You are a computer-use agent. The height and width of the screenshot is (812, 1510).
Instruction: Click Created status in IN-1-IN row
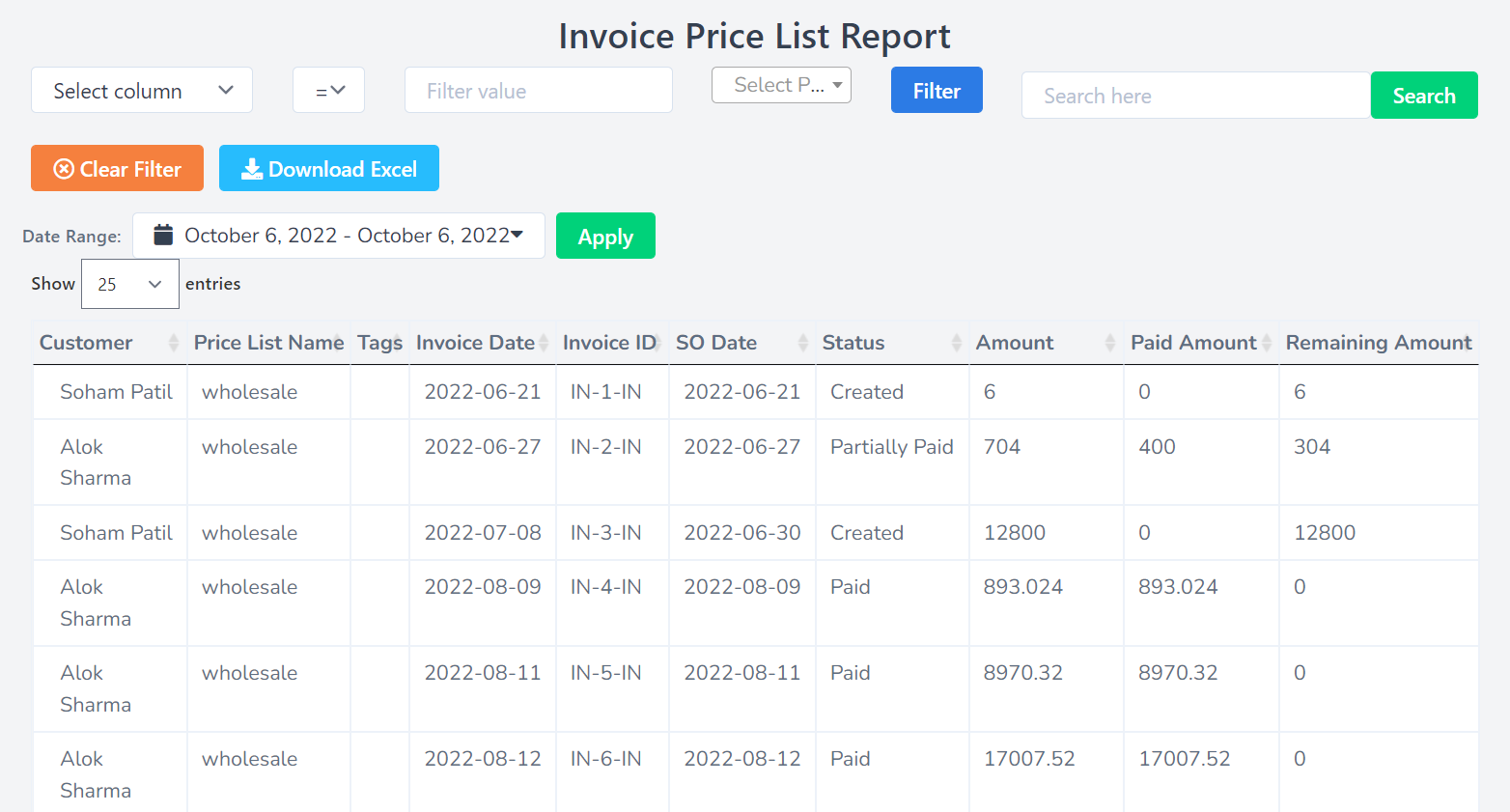click(x=867, y=392)
